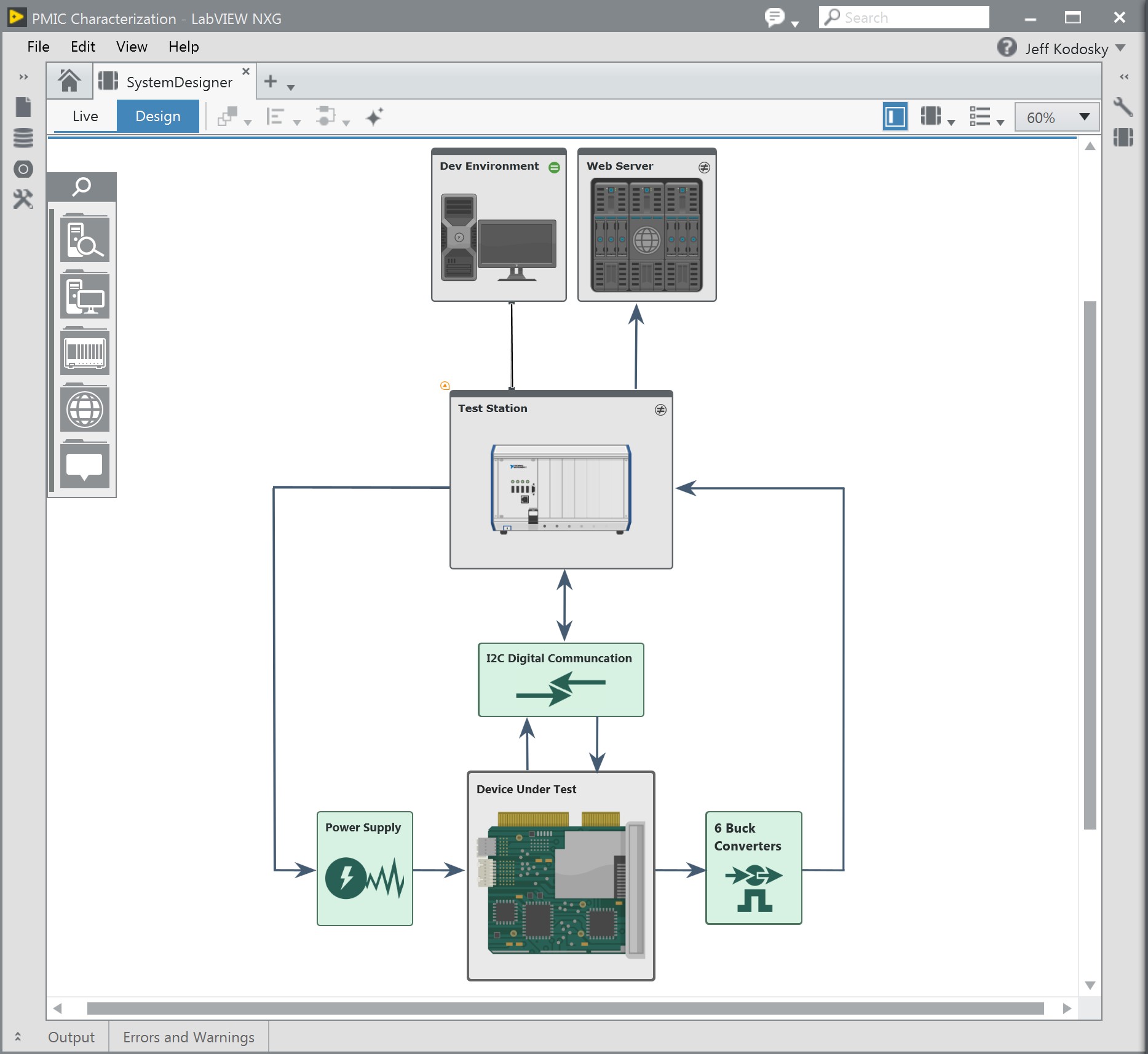Screen dimensions: 1148x1054
Task: Select the Web Server rack image
Action: coord(646,235)
